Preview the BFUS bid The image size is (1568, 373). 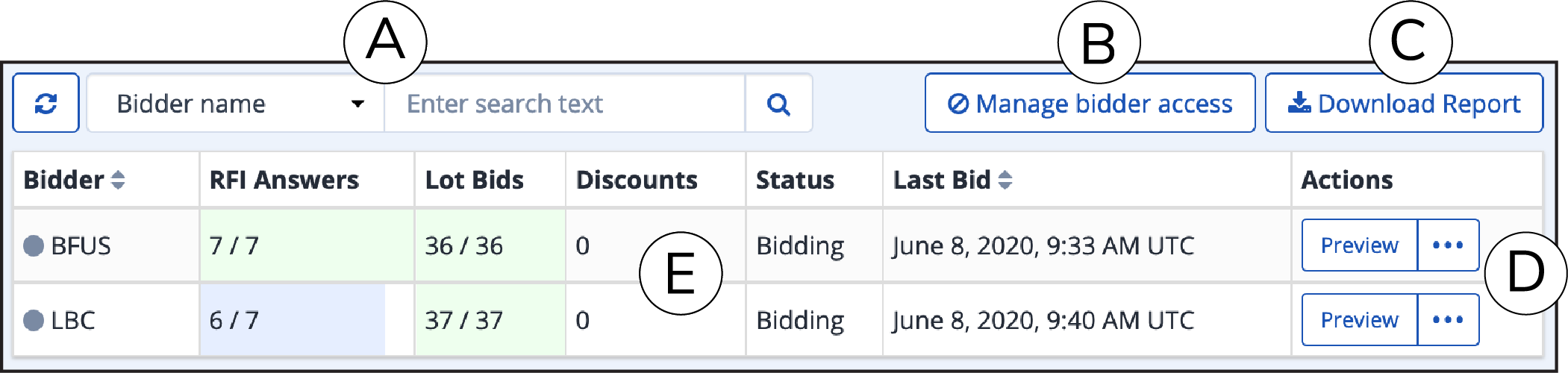pos(1359,245)
